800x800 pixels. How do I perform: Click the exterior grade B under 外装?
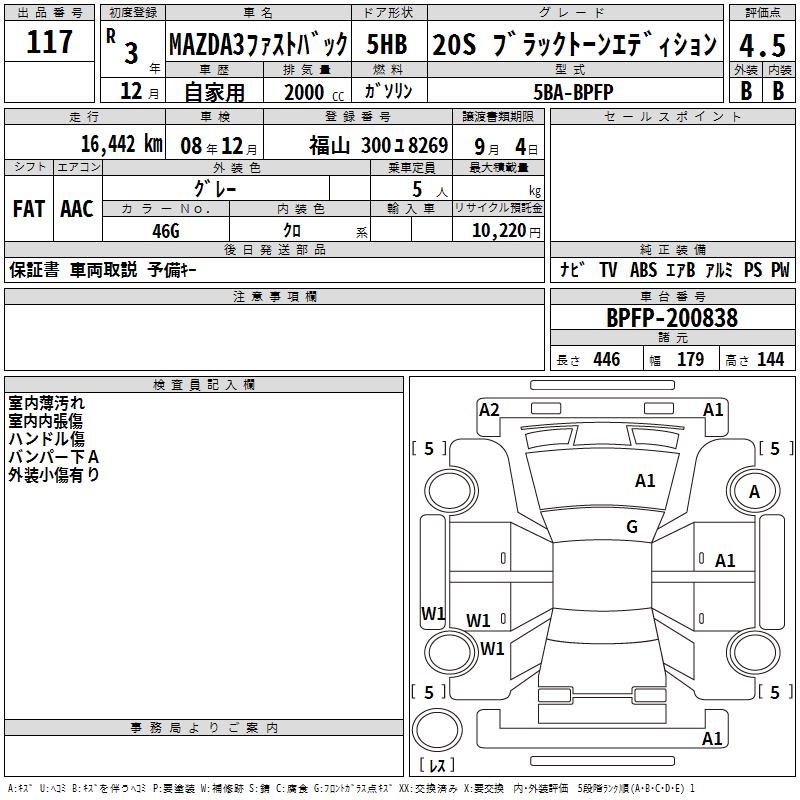click(746, 91)
